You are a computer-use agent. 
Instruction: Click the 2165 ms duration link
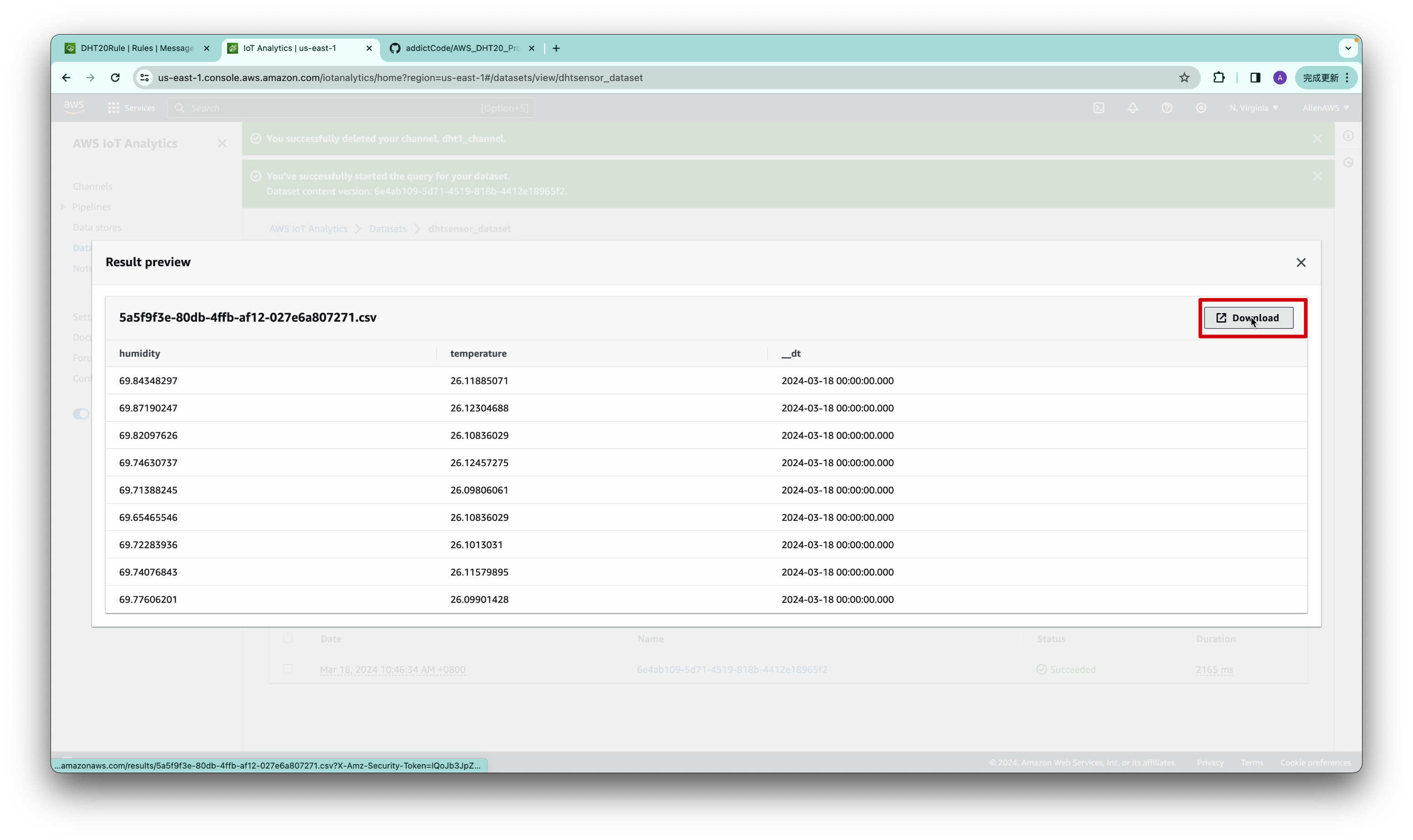pyautogui.click(x=1214, y=670)
